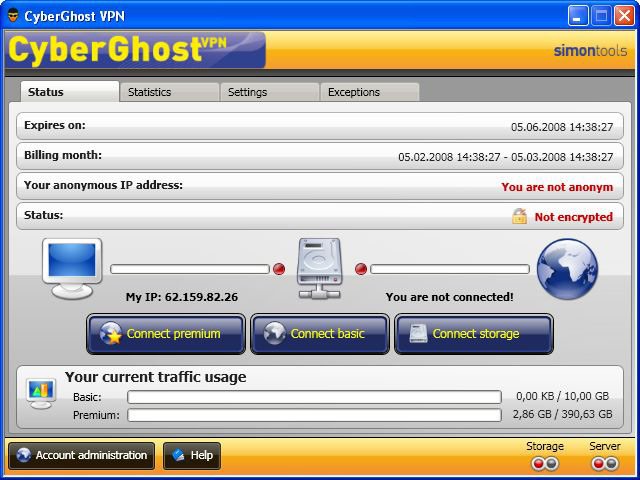Click the 'Your anonymous IP address:' label

(x=103, y=185)
